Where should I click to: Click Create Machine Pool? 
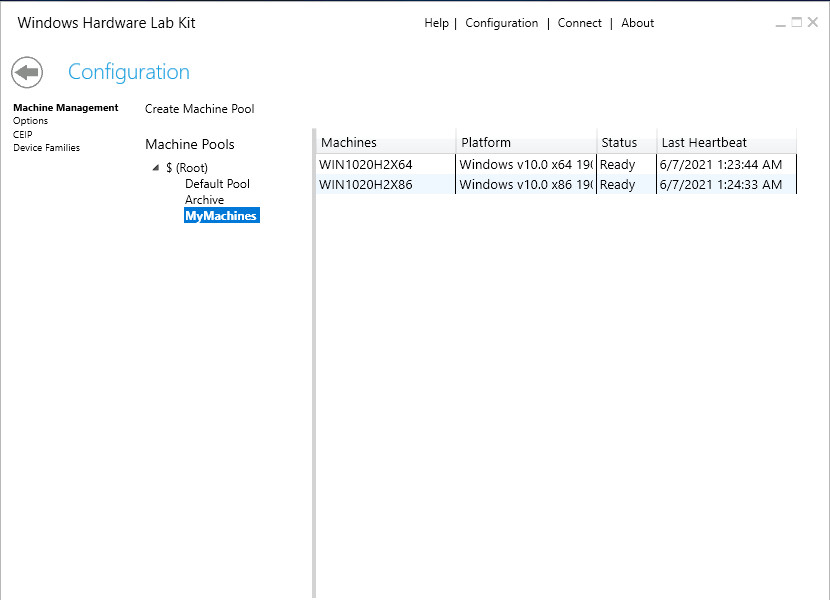200,109
